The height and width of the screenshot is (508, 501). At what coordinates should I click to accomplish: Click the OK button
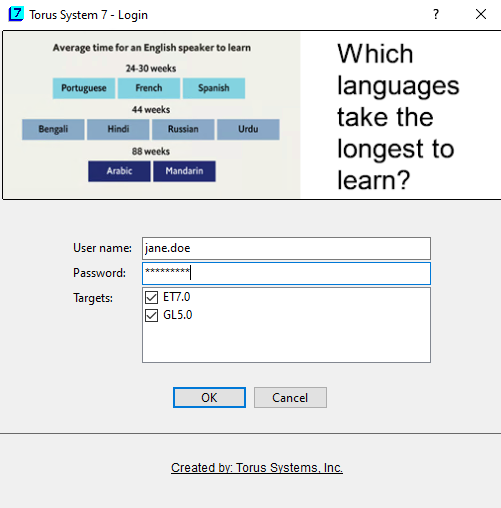pos(209,397)
